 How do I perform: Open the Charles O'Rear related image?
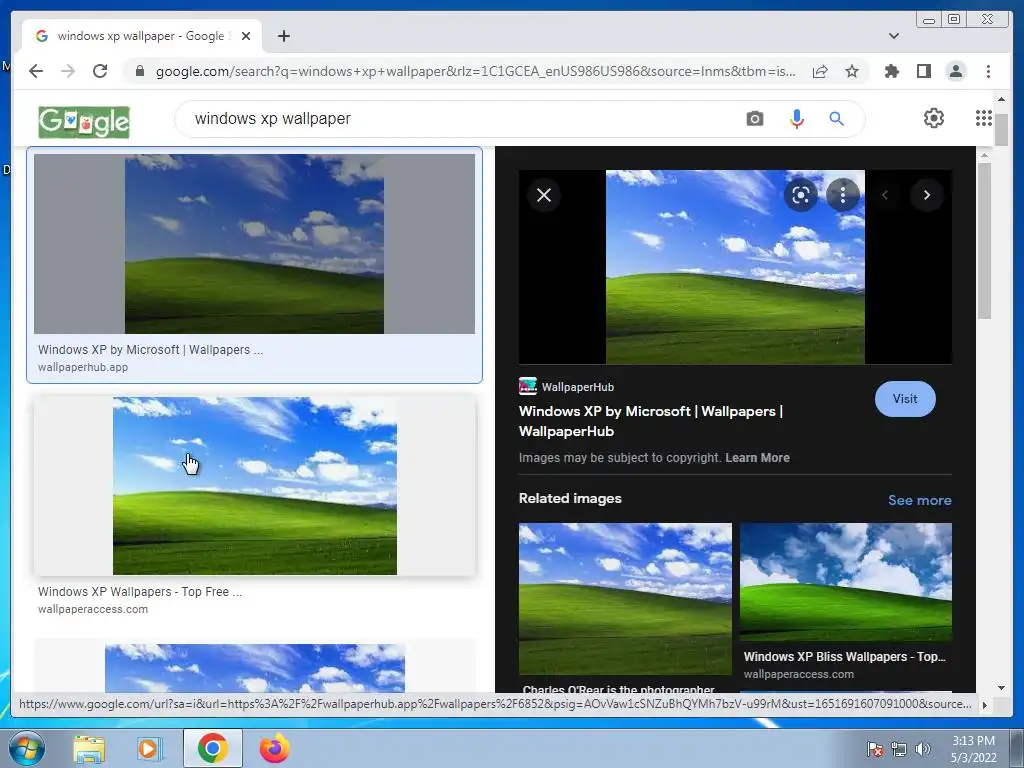point(625,599)
